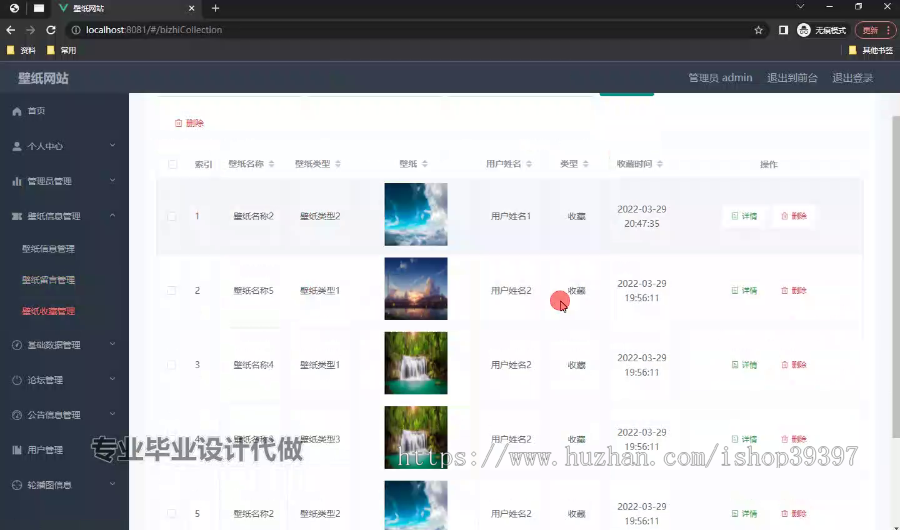Switch to the 壁纸网站 browser tab
Image resolution: width=900 pixels, height=530 pixels.
click(126, 8)
